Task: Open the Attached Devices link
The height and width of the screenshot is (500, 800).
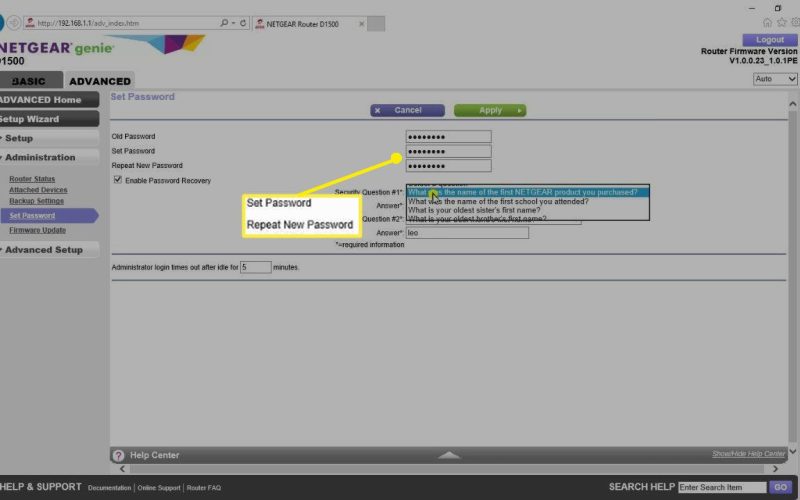Action: (x=38, y=190)
